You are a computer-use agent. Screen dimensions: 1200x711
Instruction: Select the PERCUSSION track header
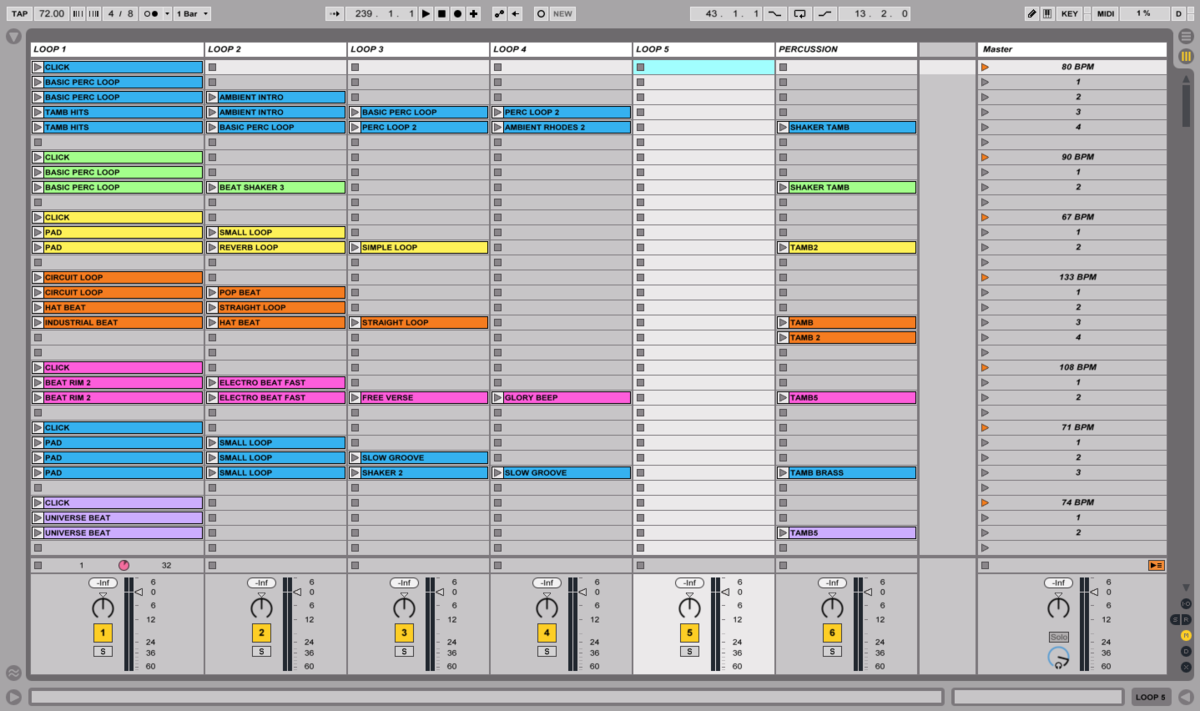pyautogui.click(x=846, y=49)
